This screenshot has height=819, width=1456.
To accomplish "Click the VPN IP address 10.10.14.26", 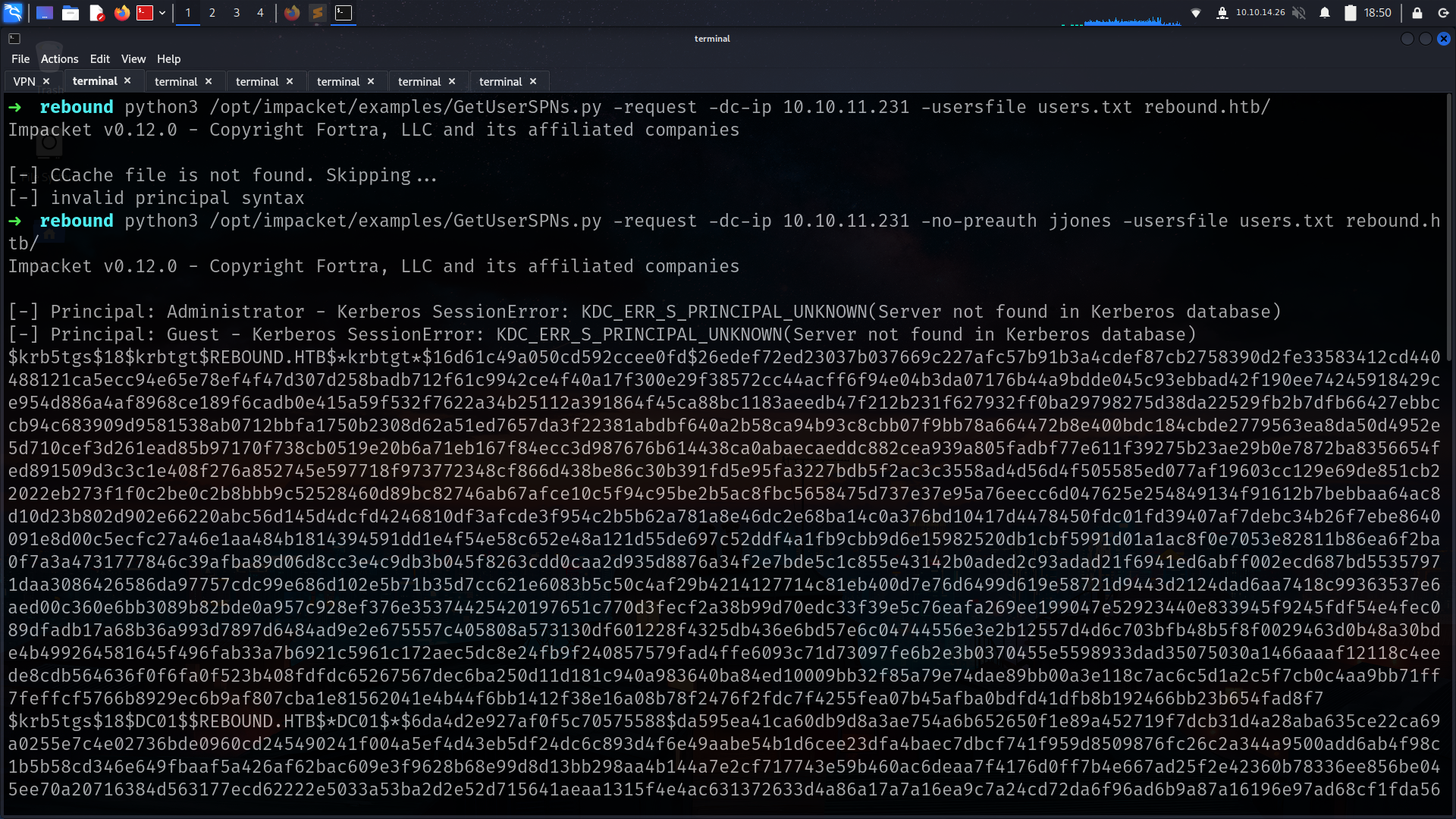I will tap(1260, 12).
